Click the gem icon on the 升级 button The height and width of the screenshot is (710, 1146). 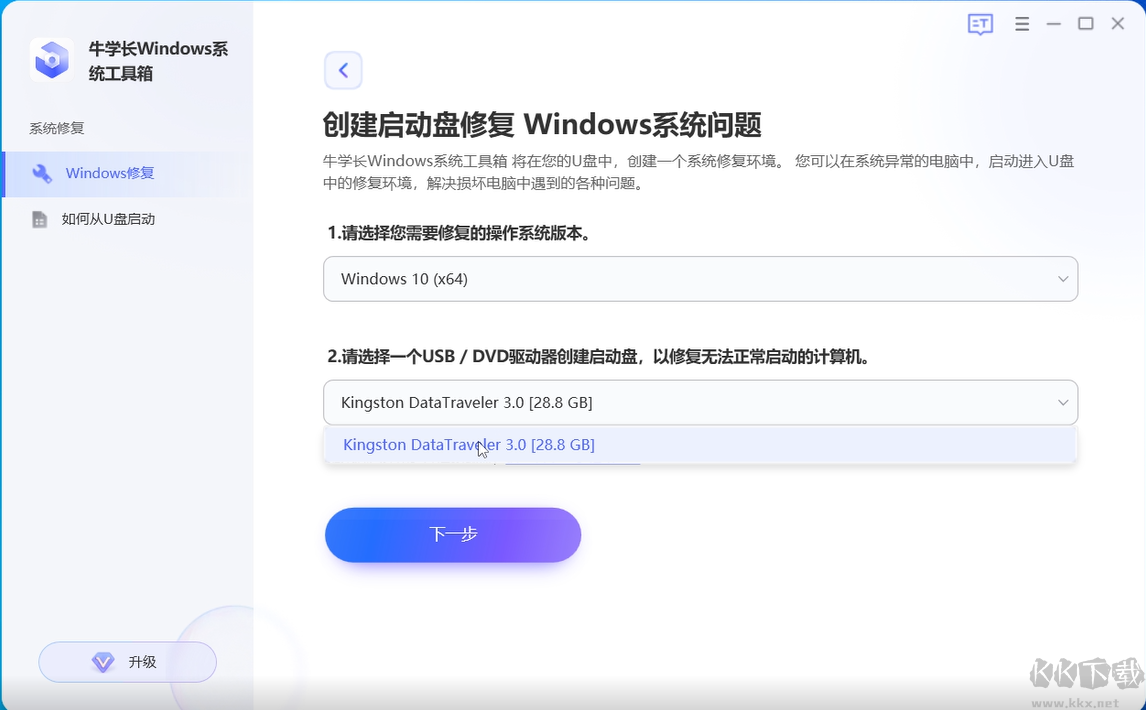point(103,662)
